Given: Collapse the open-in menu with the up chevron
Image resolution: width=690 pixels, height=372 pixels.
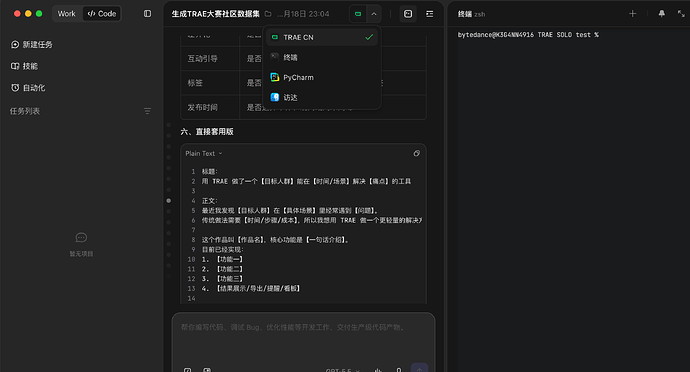Looking at the screenshot, I should (x=374, y=14).
